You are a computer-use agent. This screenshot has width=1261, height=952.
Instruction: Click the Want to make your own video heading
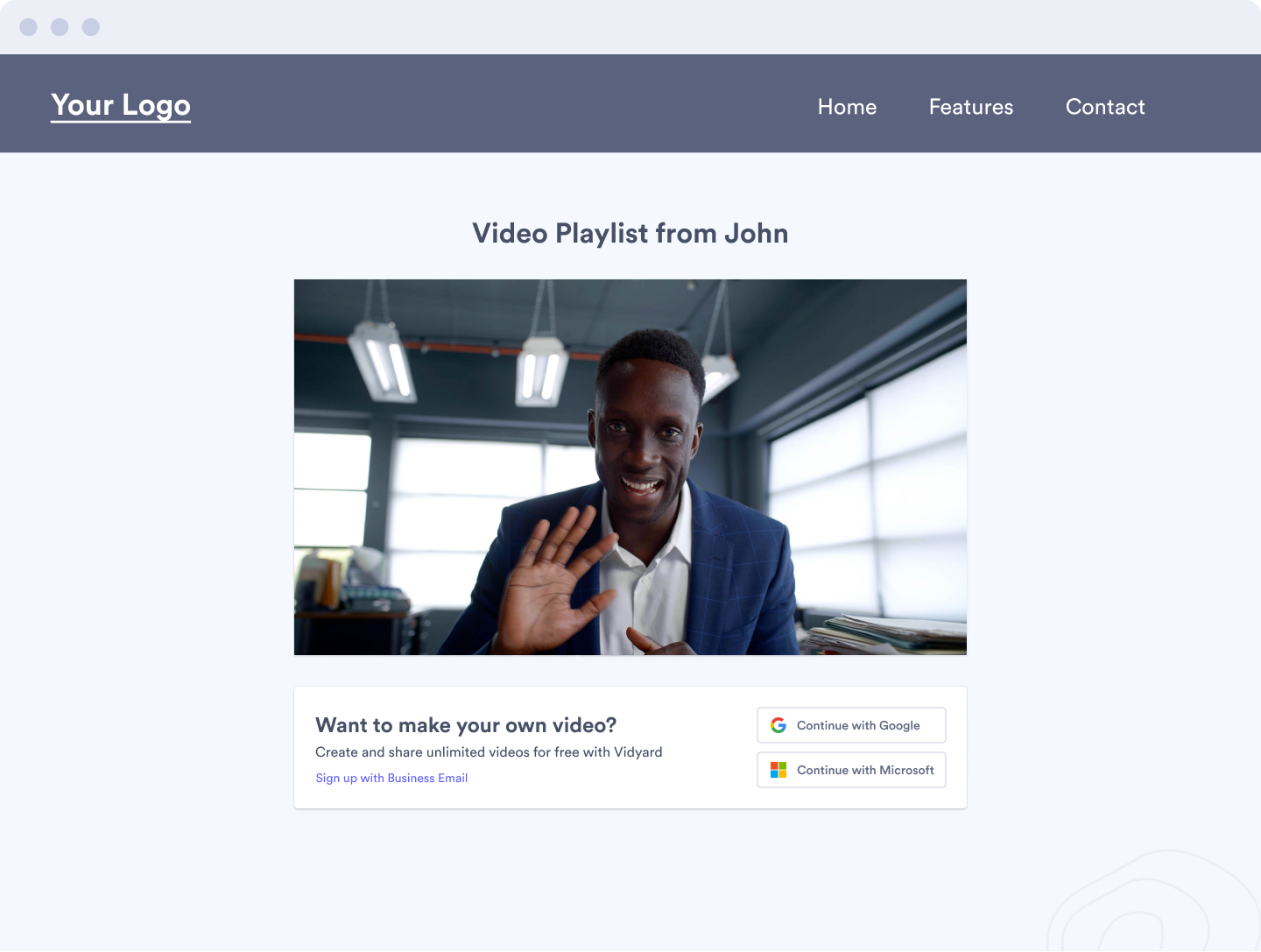(466, 725)
